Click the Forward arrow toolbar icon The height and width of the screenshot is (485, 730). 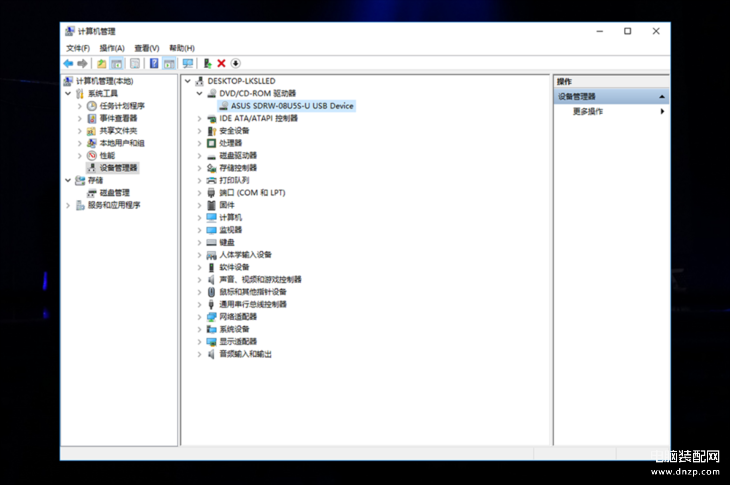pos(82,63)
